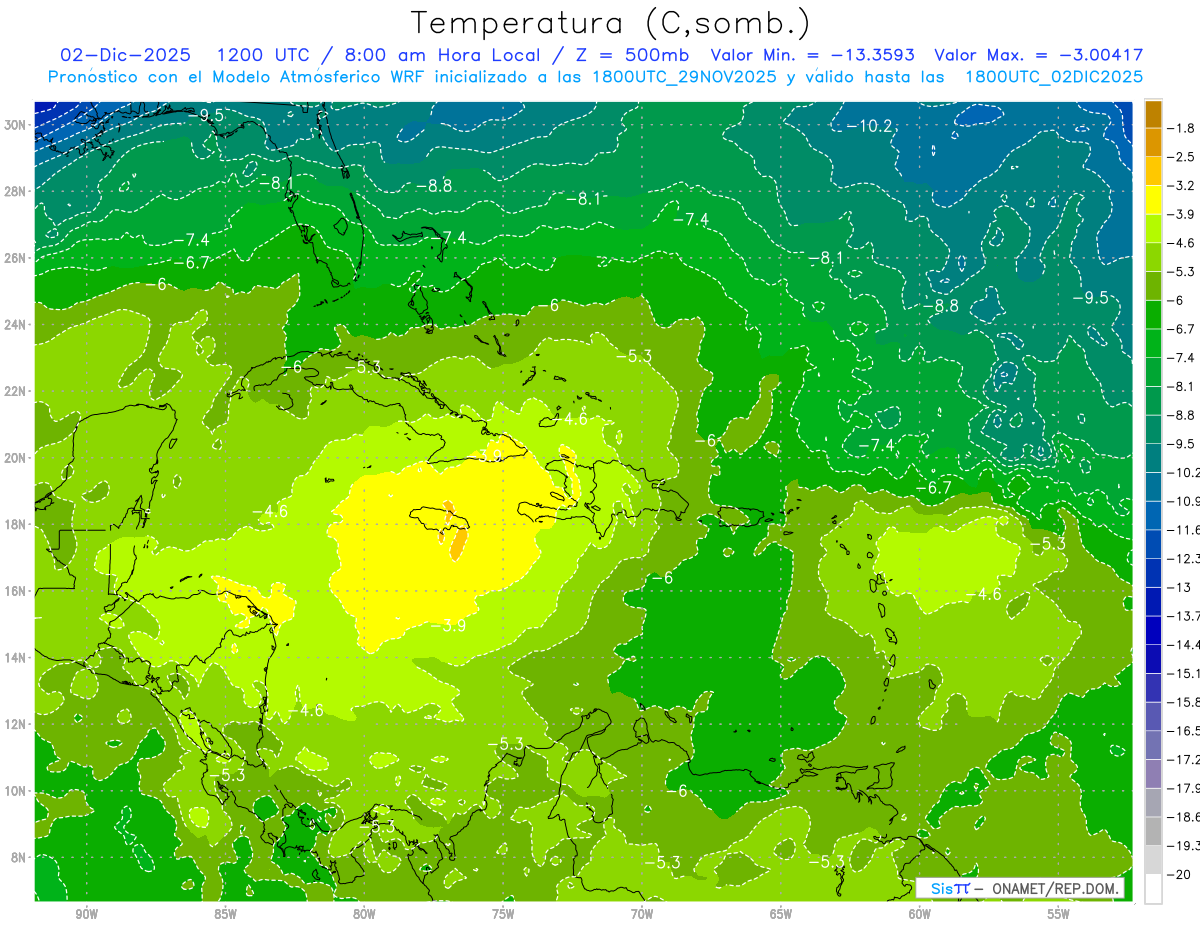Select the 55W longitude axis label
Screen dimensions: 1200x927
[1059, 914]
